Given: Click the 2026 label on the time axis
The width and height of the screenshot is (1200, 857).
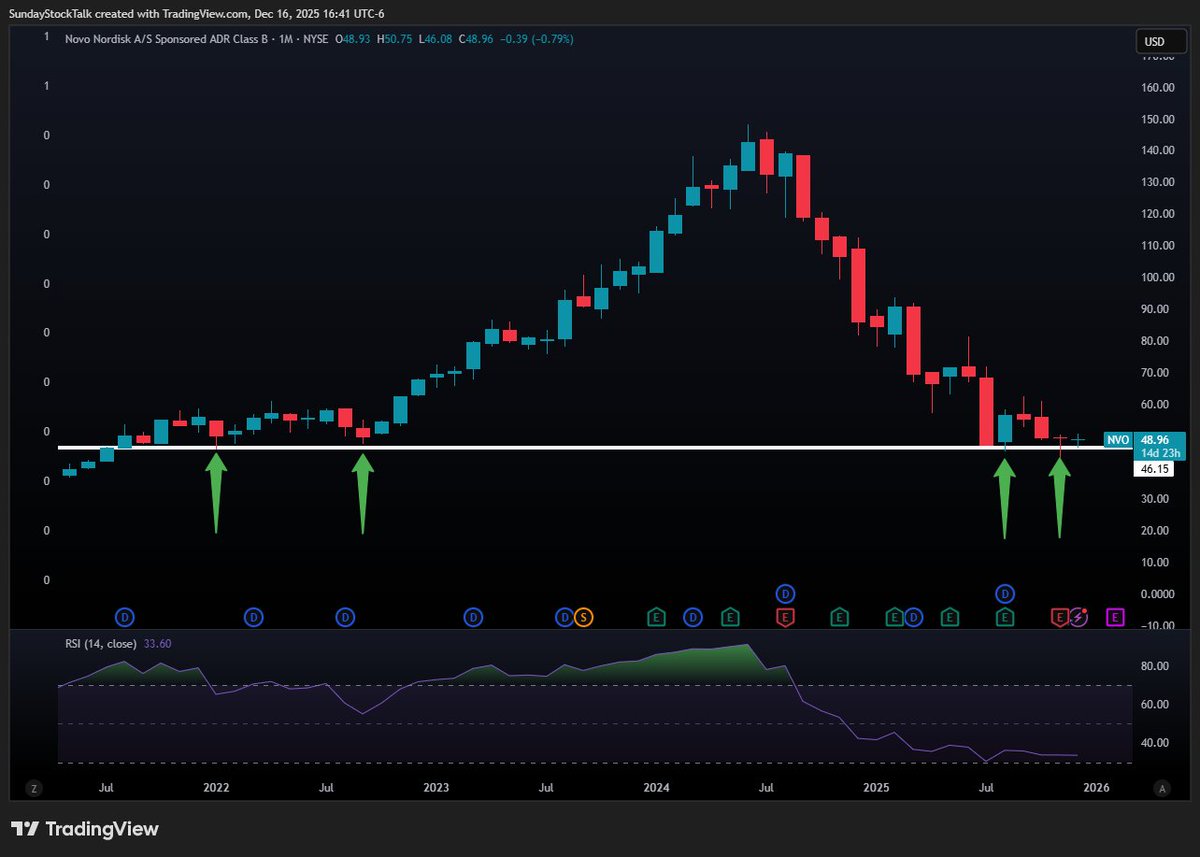Looking at the screenshot, I should click(x=1097, y=788).
